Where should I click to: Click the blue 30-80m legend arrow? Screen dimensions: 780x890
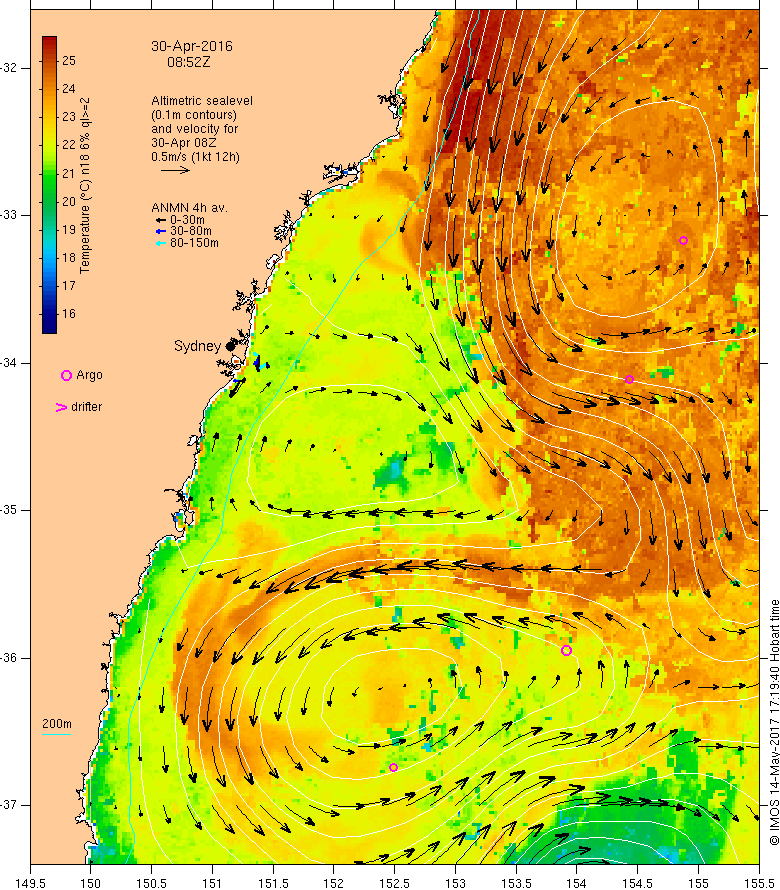[x=161, y=232]
